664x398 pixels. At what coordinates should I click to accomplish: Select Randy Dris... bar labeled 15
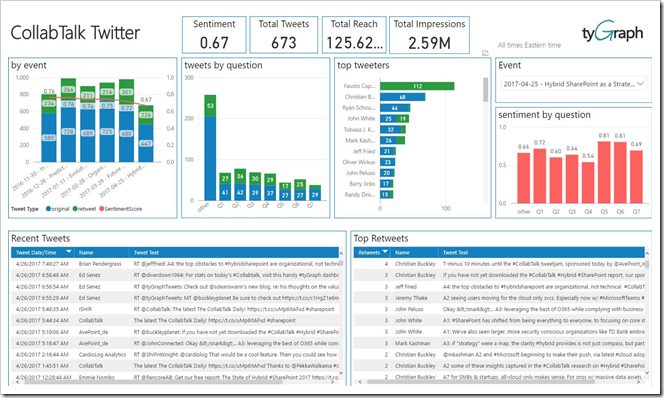pos(386,195)
